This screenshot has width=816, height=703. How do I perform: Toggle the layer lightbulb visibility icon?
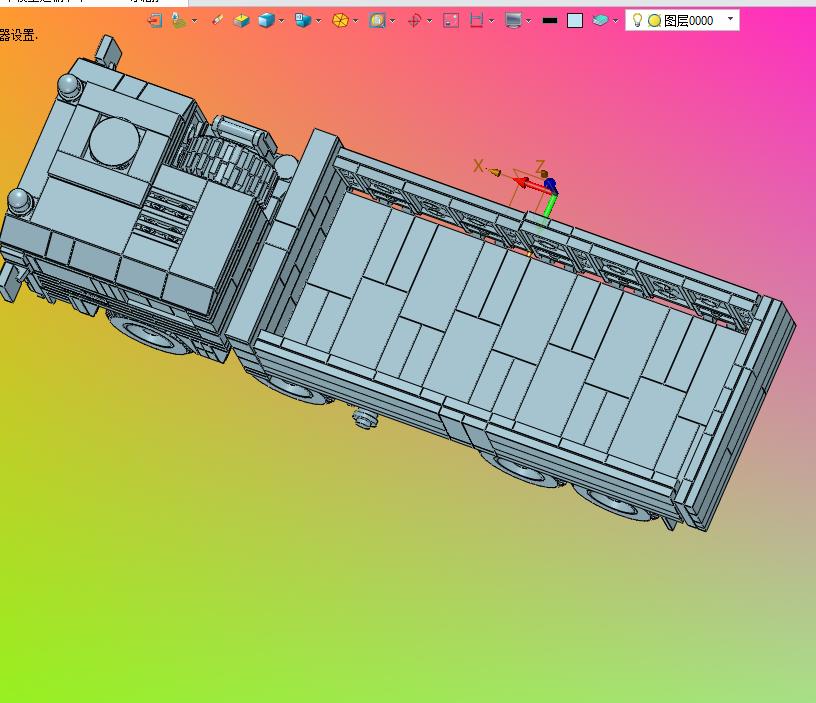pos(637,20)
